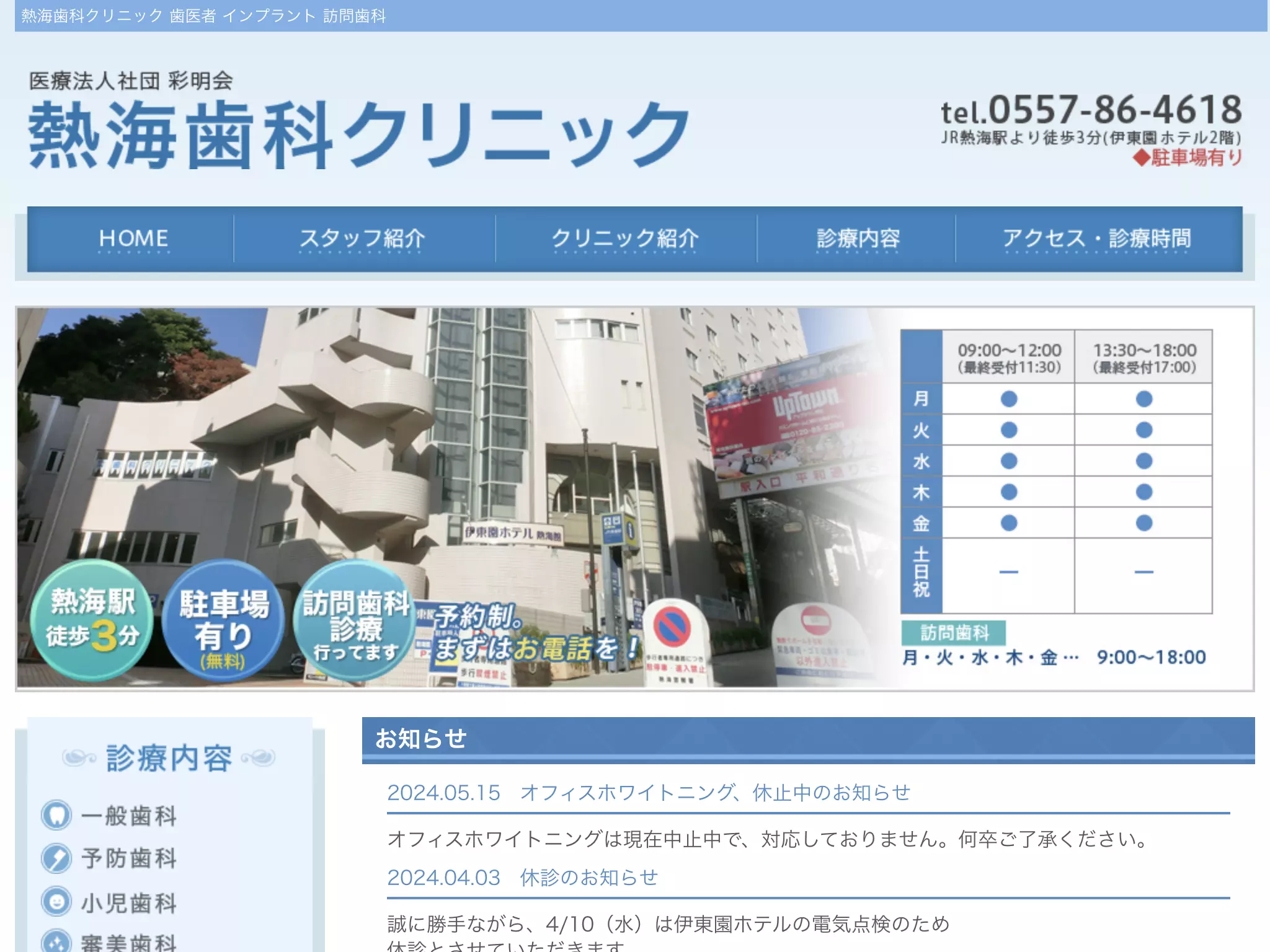1270x952 pixels.
Task: Select 診療内容 in the navigation bar
Action: [858, 239]
